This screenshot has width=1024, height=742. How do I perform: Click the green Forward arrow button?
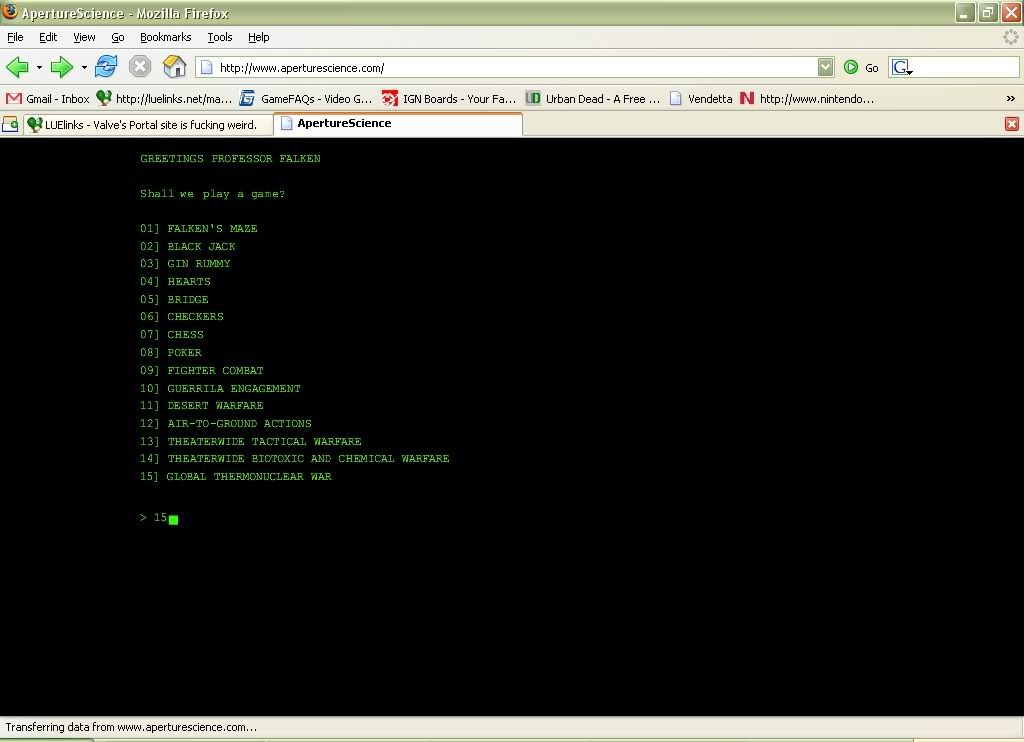[62, 67]
